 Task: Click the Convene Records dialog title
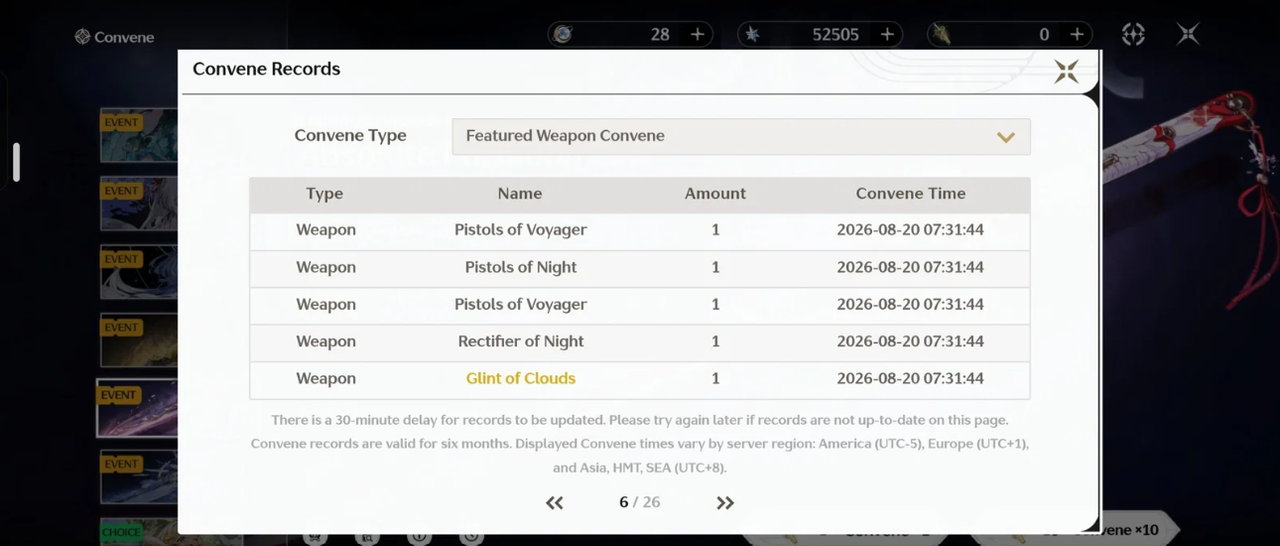click(266, 69)
